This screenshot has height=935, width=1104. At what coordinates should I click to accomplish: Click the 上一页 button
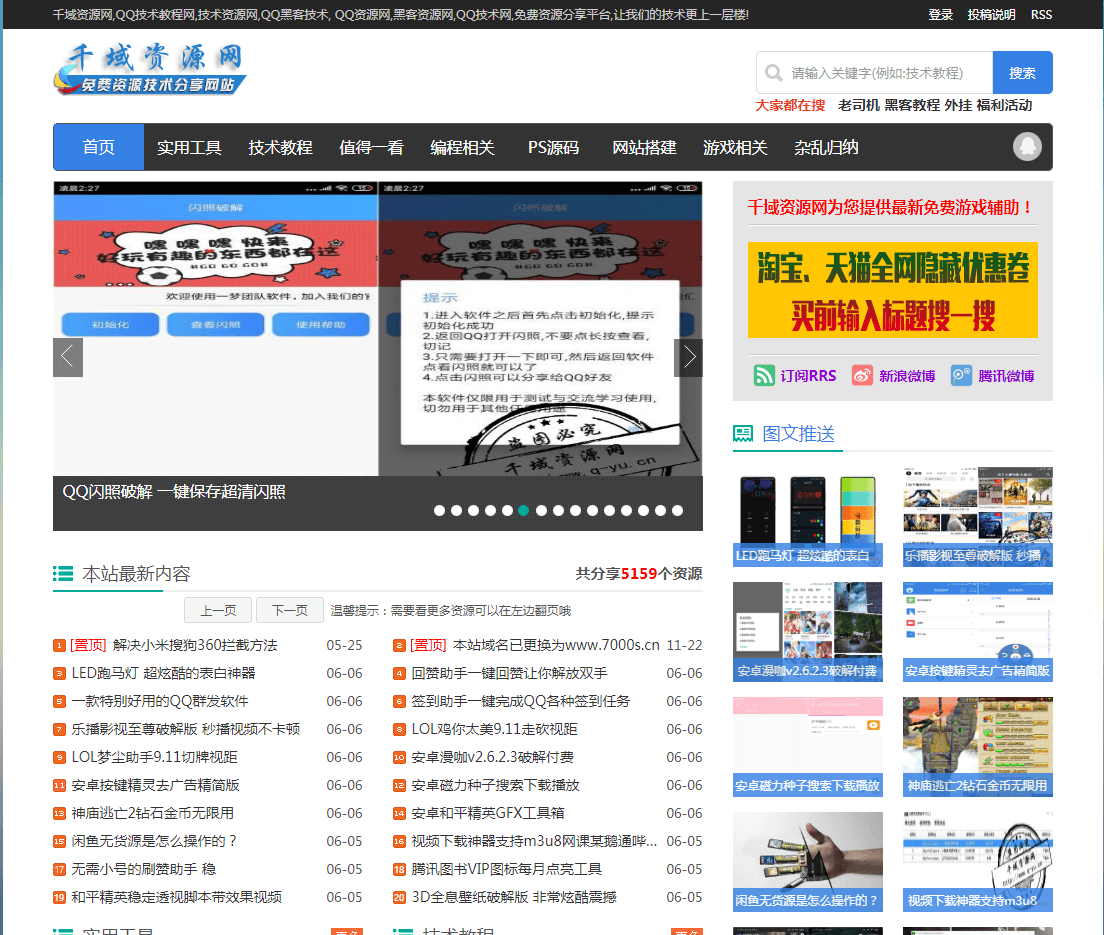(218, 610)
